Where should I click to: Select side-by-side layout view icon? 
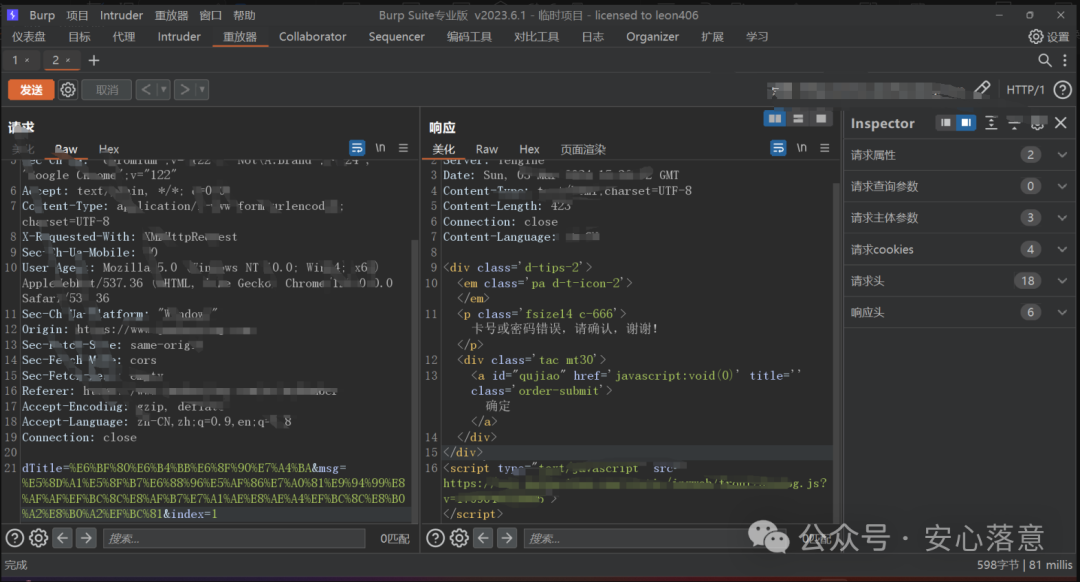pyautogui.click(x=775, y=118)
